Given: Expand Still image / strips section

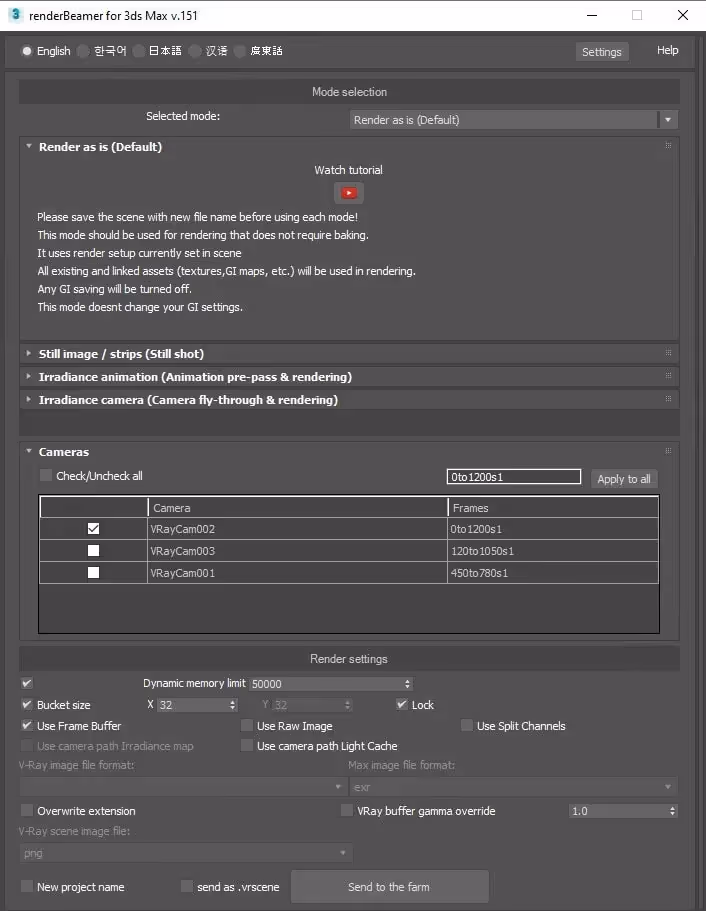Looking at the screenshot, I should click(28, 353).
